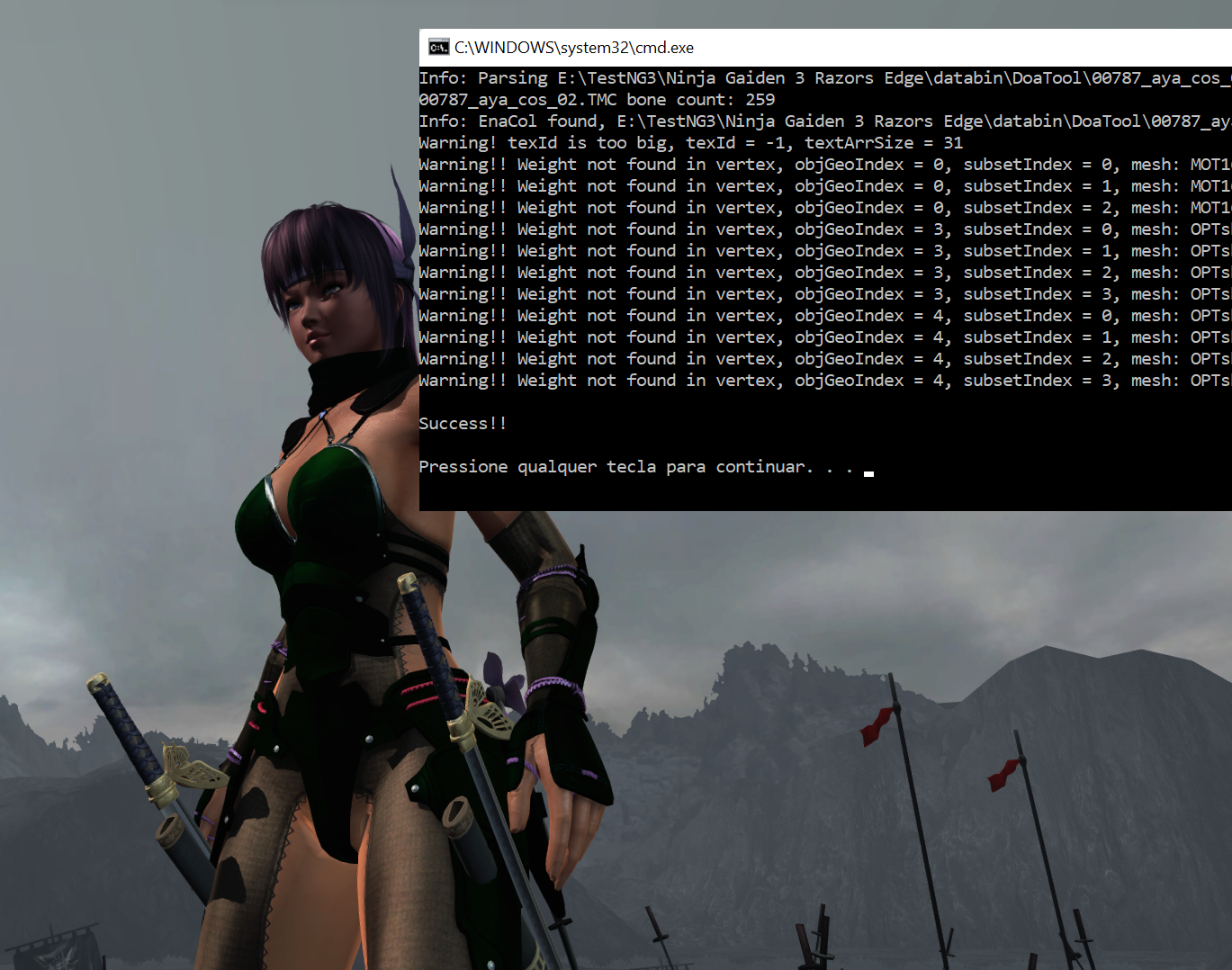Click the cmd.exe system menu icon
This screenshot has height=970, width=1232.
438,48
